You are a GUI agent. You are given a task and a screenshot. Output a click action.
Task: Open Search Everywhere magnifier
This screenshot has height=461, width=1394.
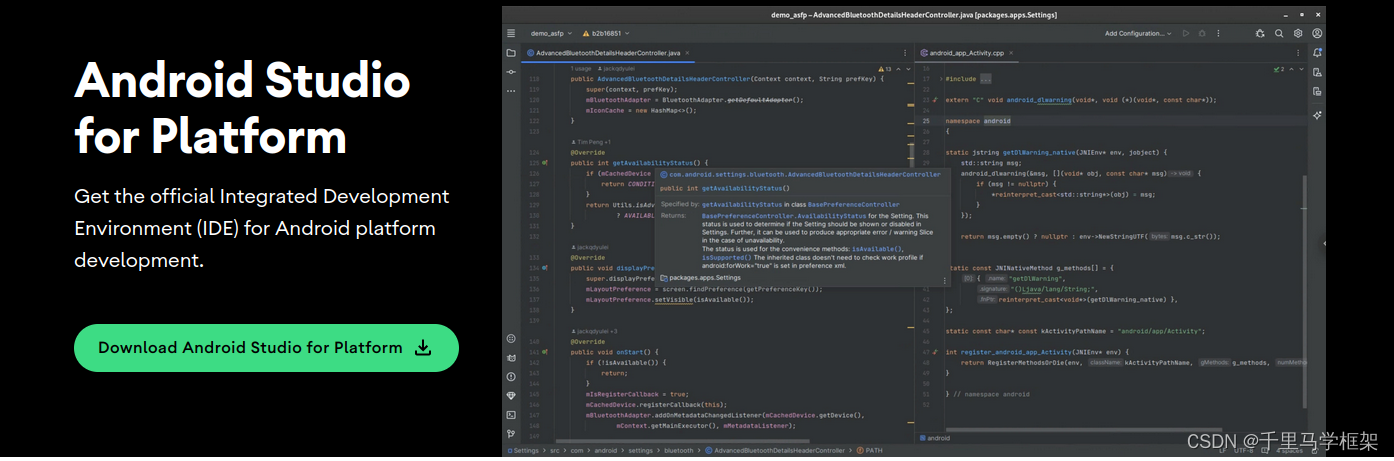(1279, 33)
